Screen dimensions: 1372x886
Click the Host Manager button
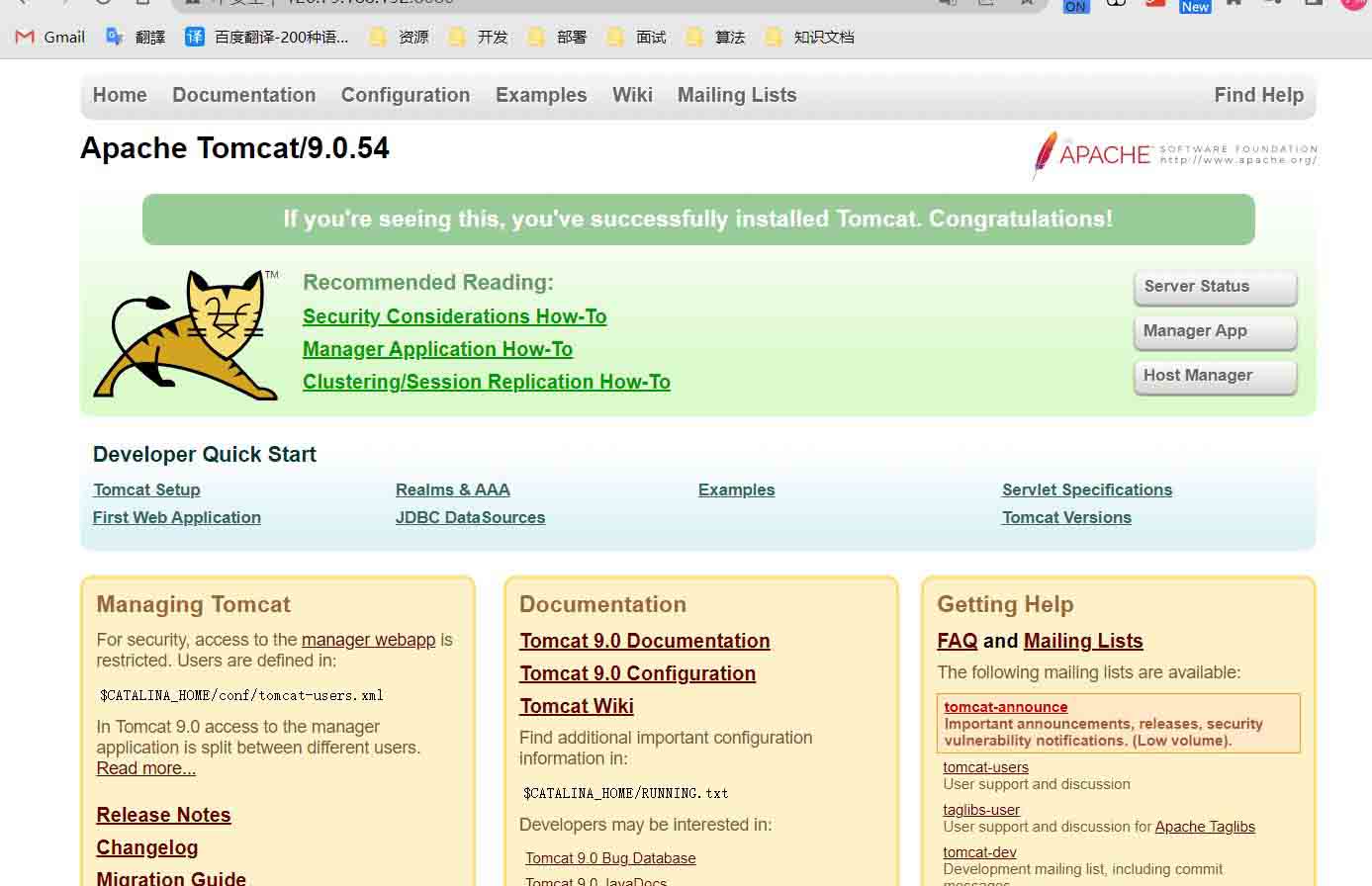1215,376
